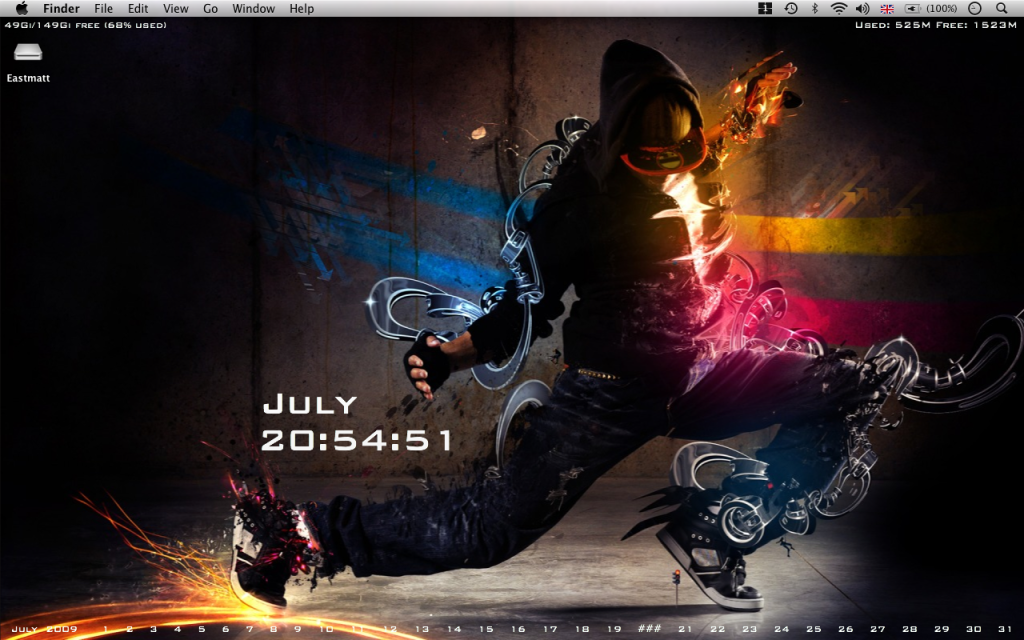Click day 25 in the calendar strip

click(813, 629)
